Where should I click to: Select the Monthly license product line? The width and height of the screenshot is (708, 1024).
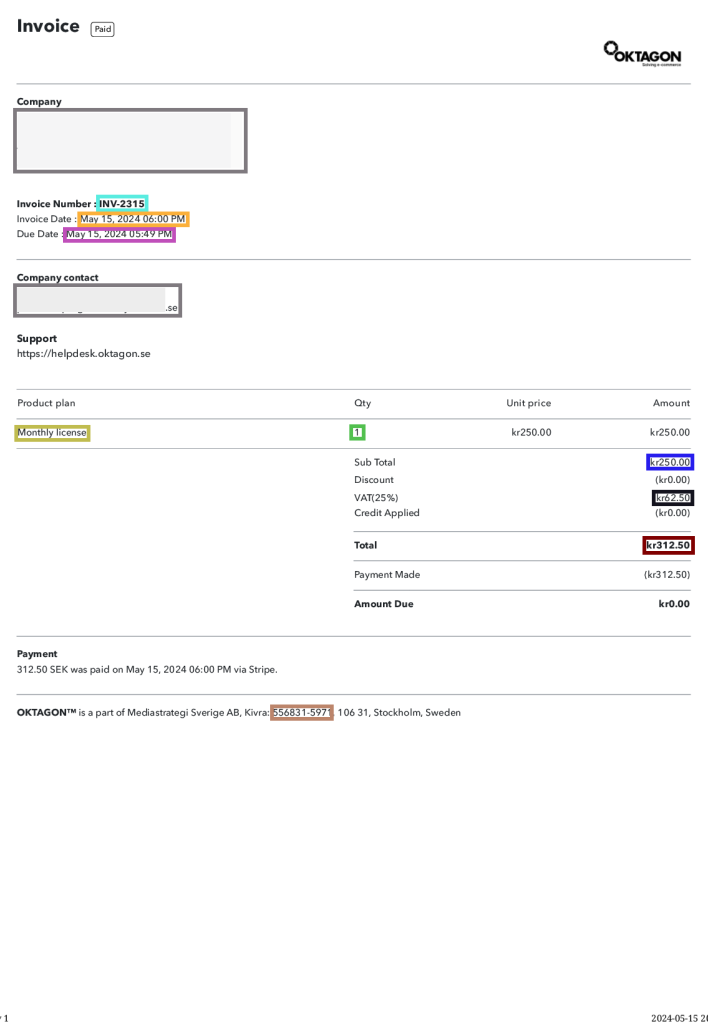(52, 433)
